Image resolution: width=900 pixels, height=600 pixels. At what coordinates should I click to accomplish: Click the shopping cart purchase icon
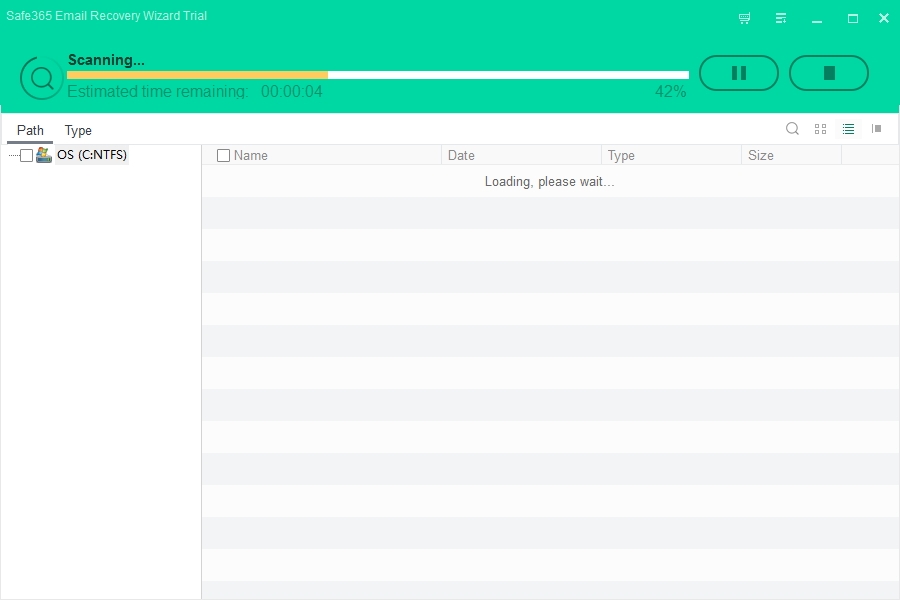pyautogui.click(x=744, y=18)
